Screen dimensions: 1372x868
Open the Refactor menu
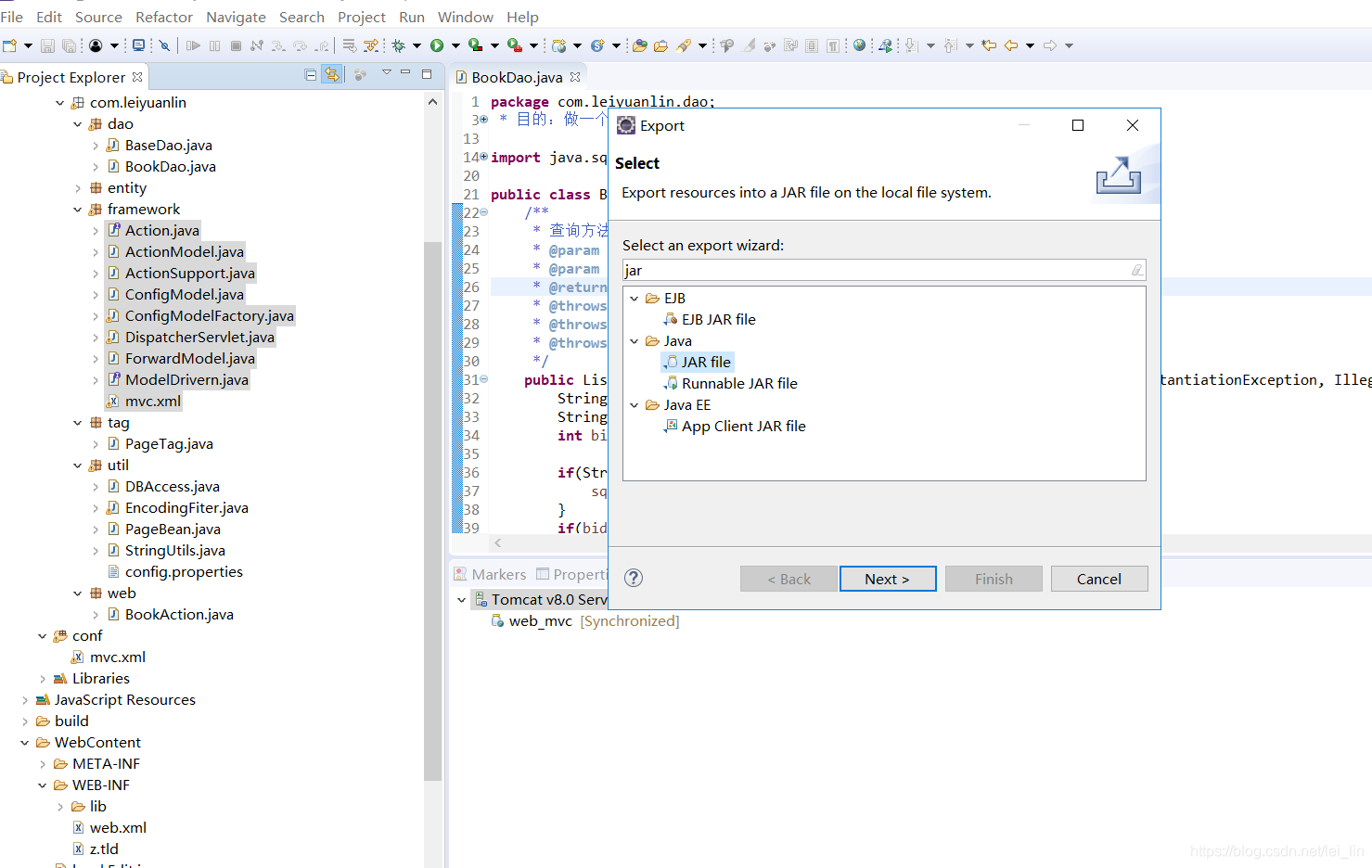pos(164,17)
